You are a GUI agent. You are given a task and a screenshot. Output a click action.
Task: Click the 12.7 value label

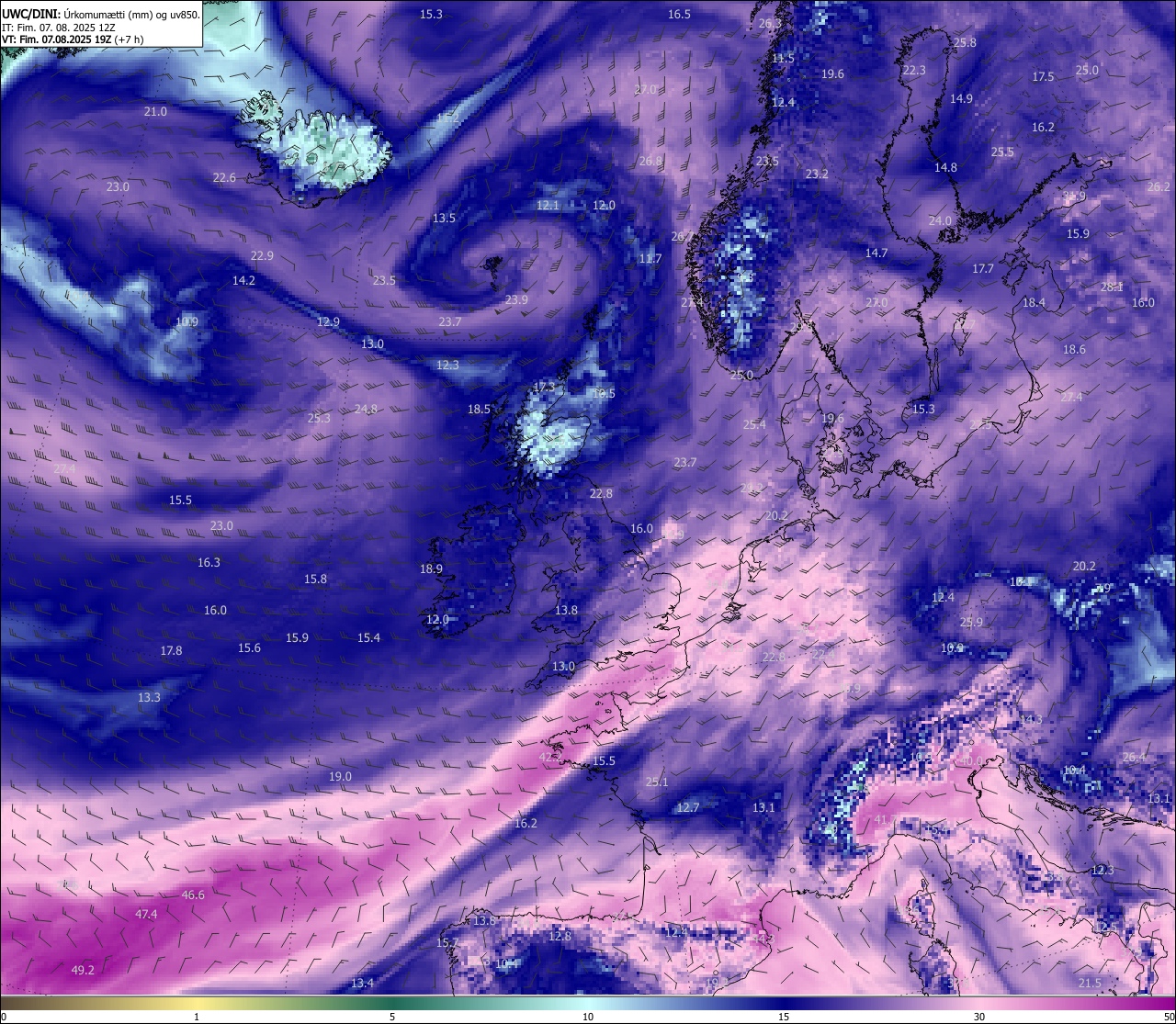click(688, 807)
